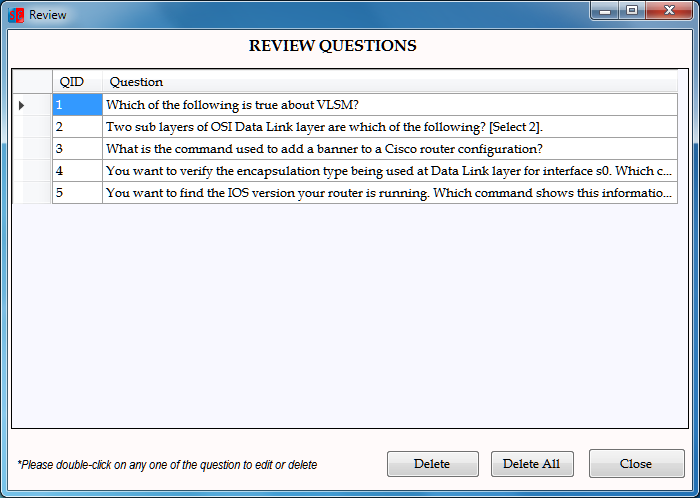Select the question about OSI Data Link sublayers
The height and width of the screenshot is (498, 700).
390,127
